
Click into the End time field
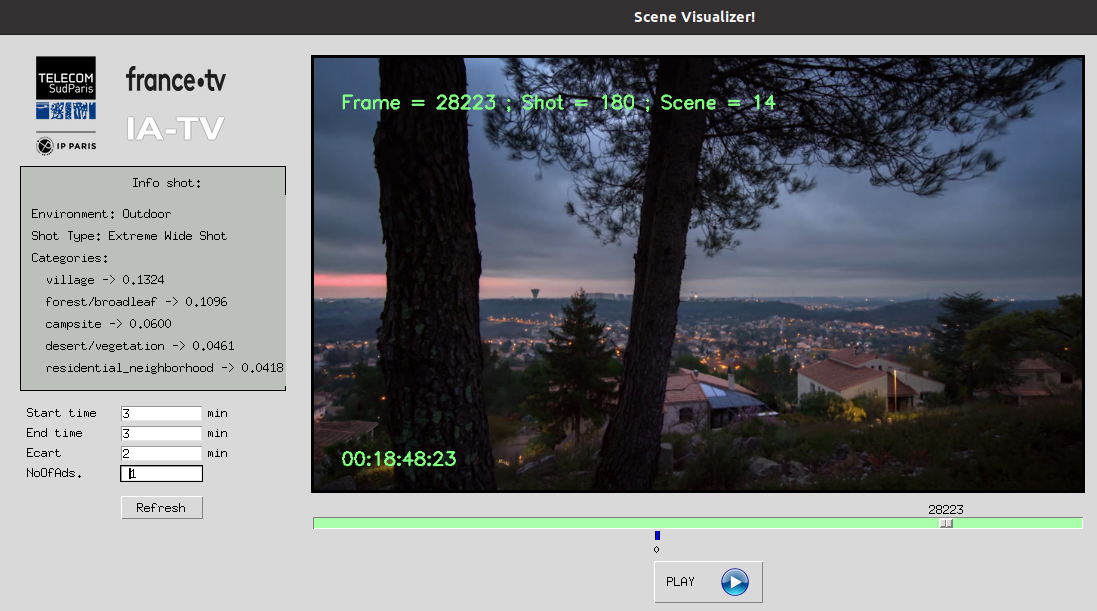(x=161, y=433)
